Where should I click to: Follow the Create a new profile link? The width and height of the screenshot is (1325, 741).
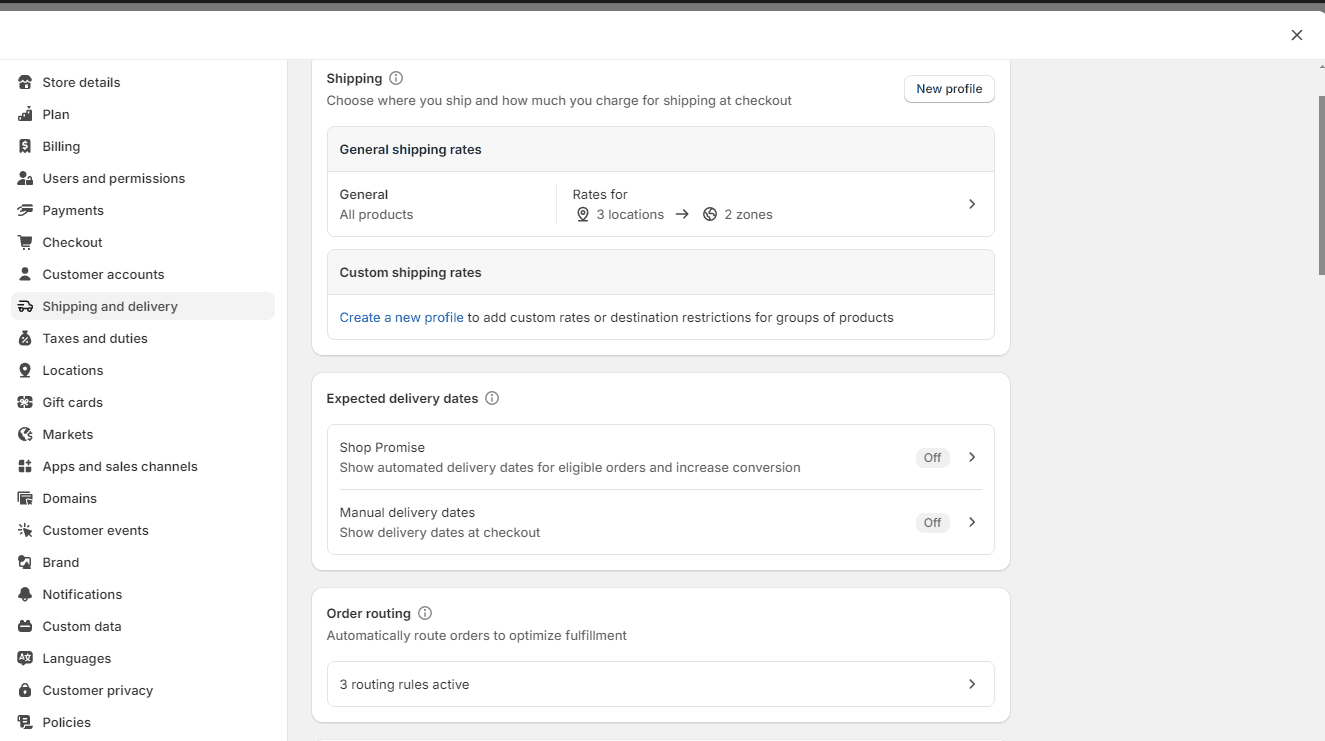click(401, 317)
